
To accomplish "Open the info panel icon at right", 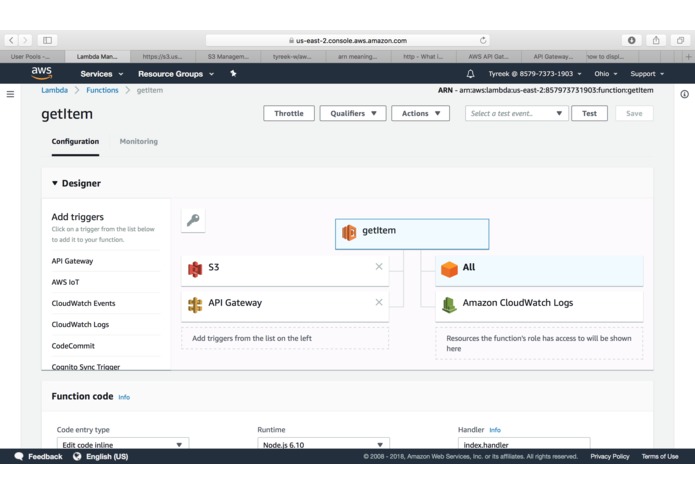I will coord(684,94).
